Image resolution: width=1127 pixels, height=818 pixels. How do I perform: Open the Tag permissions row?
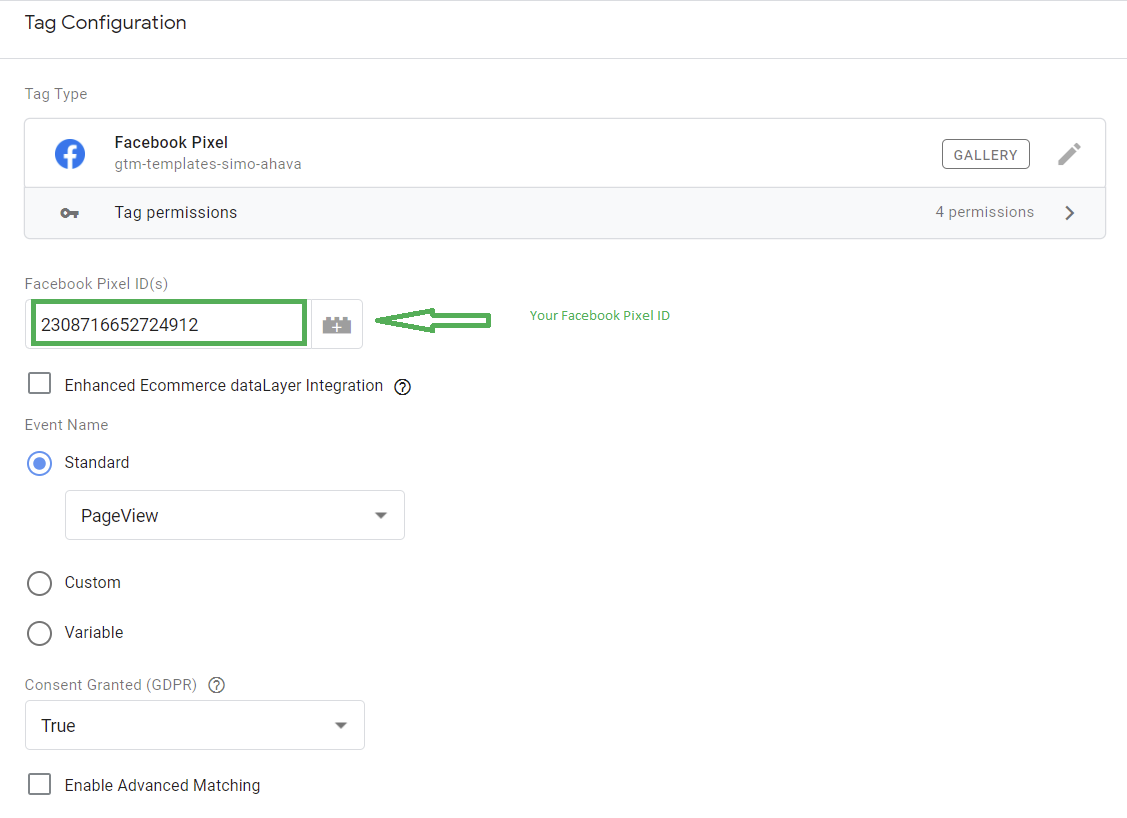[x=565, y=213]
